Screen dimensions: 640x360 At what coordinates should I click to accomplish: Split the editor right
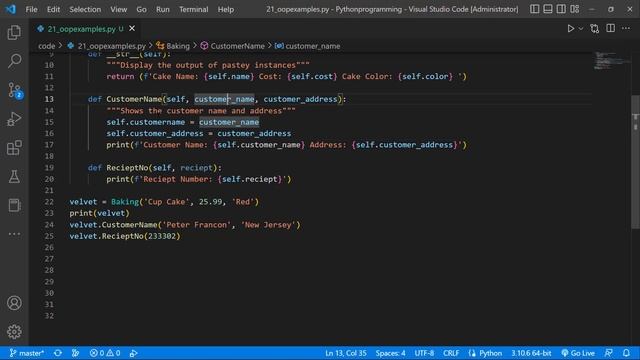click(611, 28)
